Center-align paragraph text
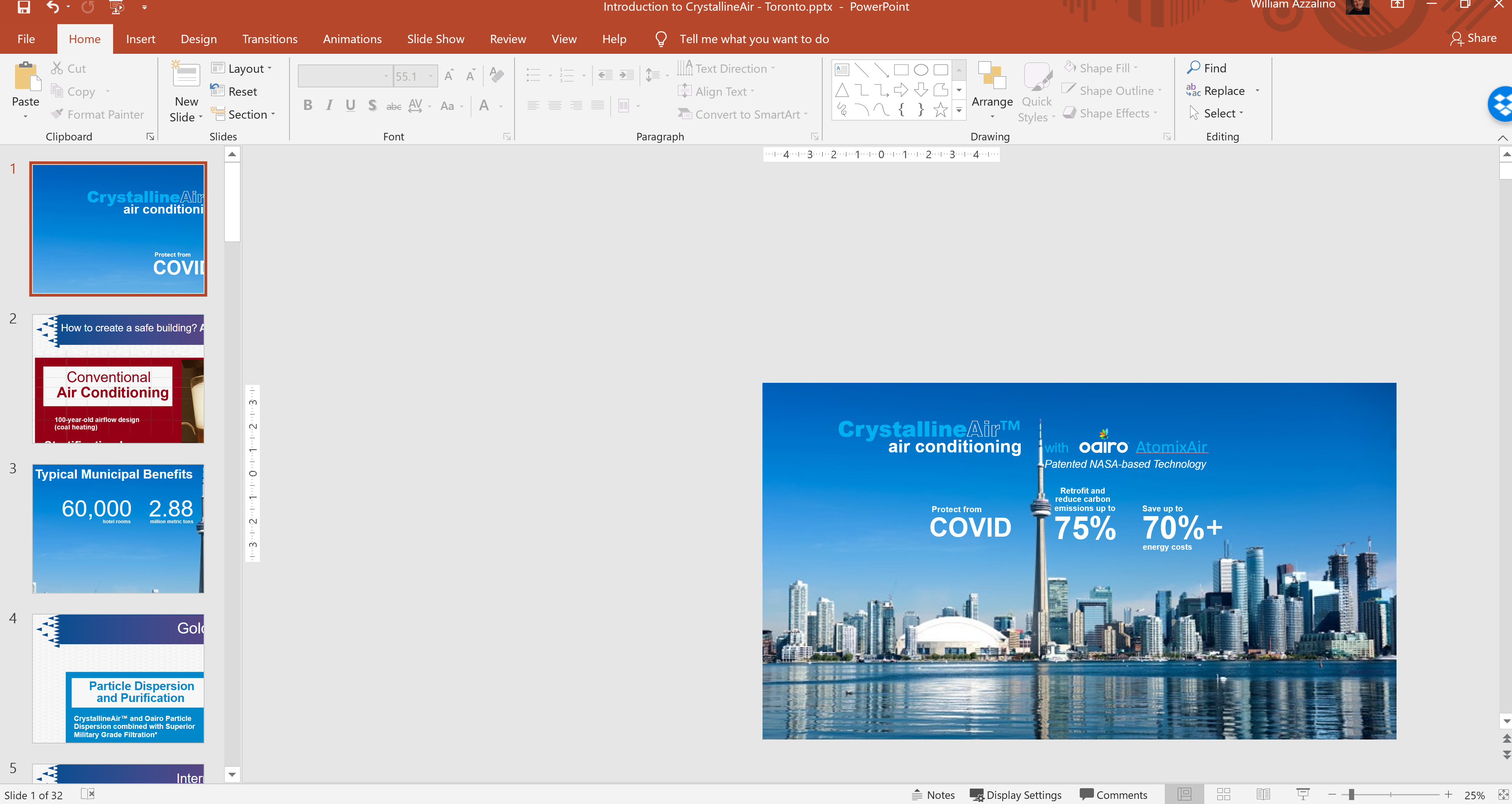The height and width of the screenshot is (804, 1512). click(554, 106)
